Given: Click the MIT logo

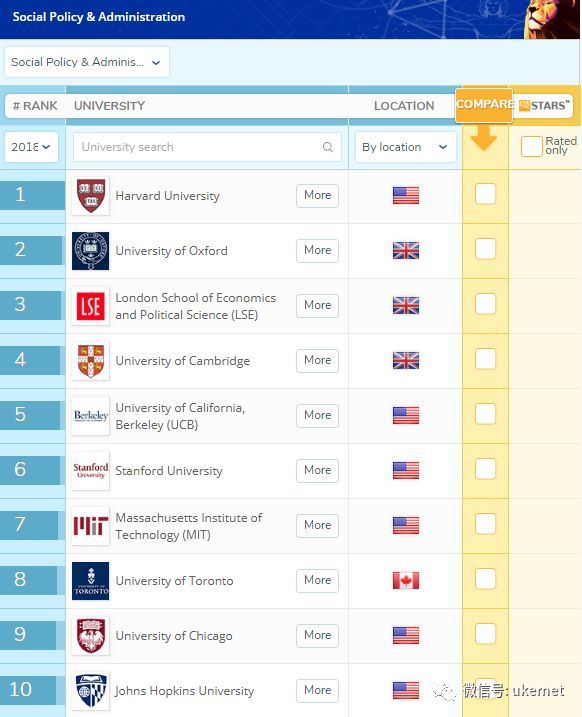Looking at the screenshot, I should (91, 526).
